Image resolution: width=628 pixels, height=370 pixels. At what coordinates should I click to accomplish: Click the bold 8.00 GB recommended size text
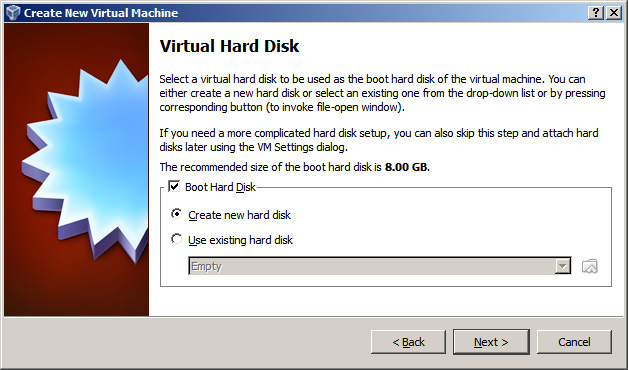click(x=406, y=167)
